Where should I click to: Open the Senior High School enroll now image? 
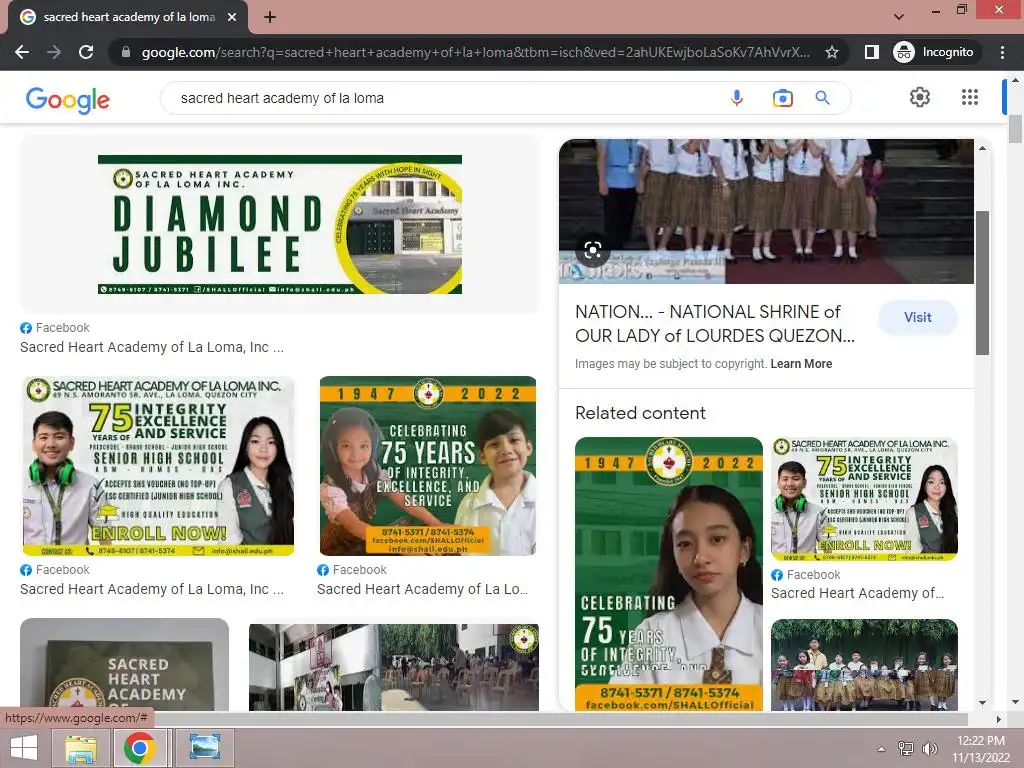[x=158, y=466]
